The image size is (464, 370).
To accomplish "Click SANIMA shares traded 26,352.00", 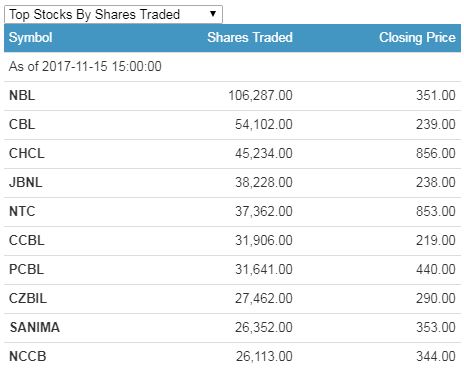I will click(x=264, y=327).
